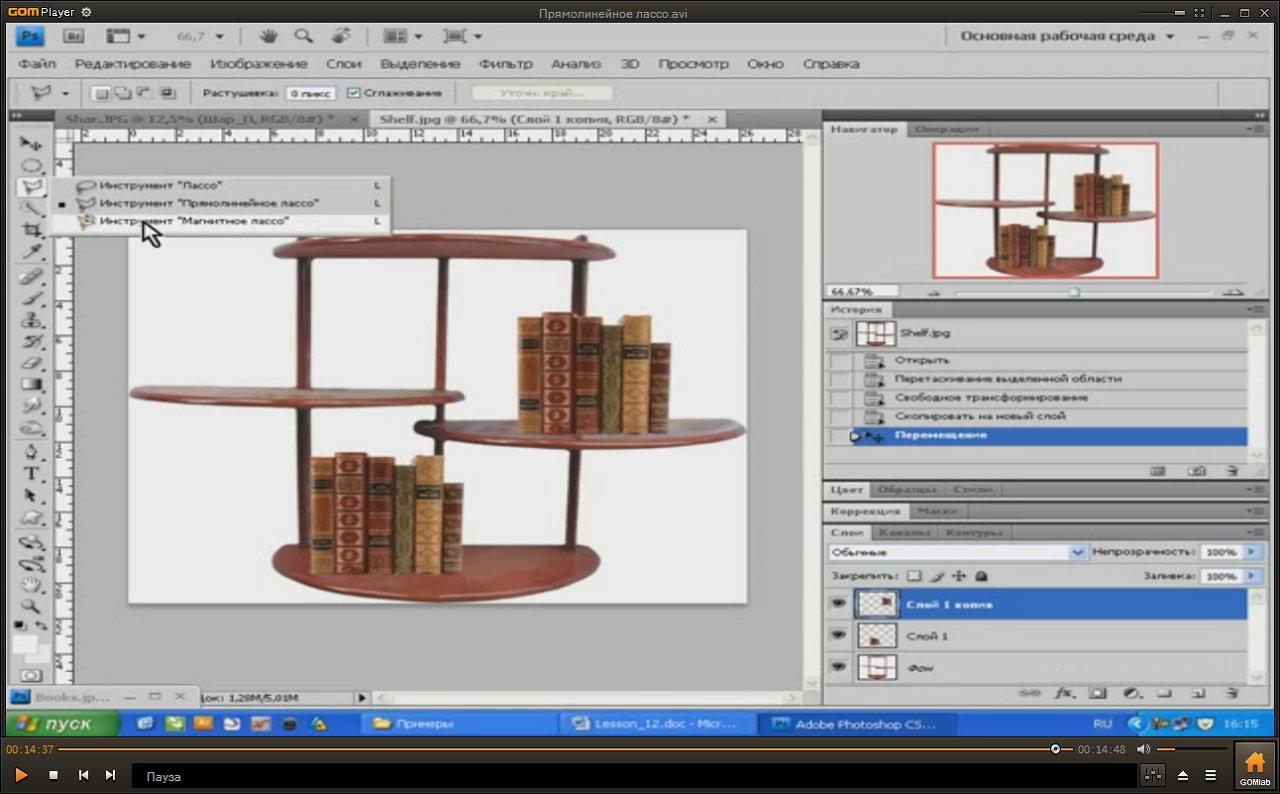Screen dimensions: 1280x794
Task: Select the Crop tool
Action: (32, 230)
